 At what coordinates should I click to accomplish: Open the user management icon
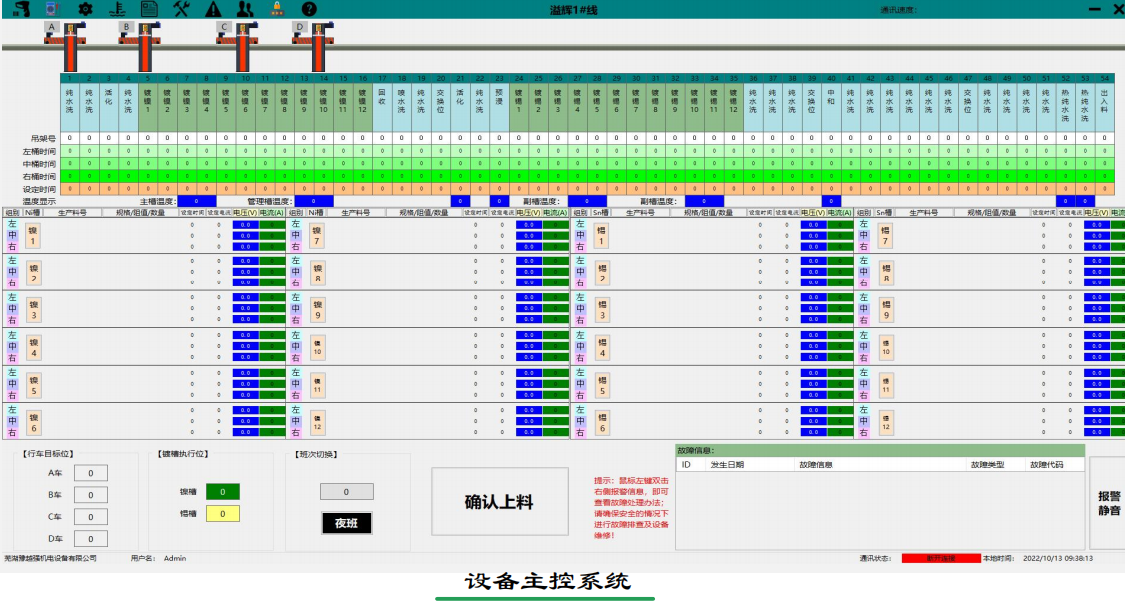(x=246, y=9)
